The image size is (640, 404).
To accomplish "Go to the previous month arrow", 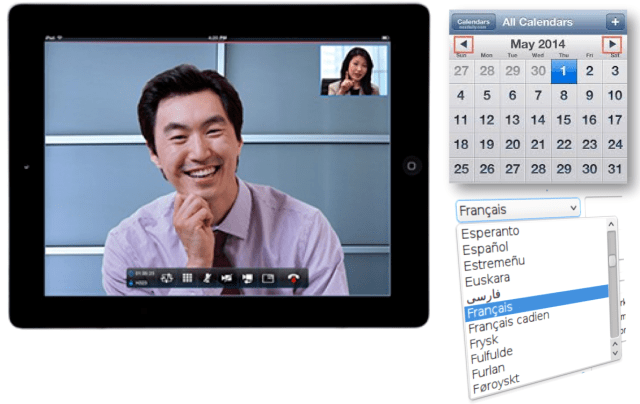I will [463, 46].
